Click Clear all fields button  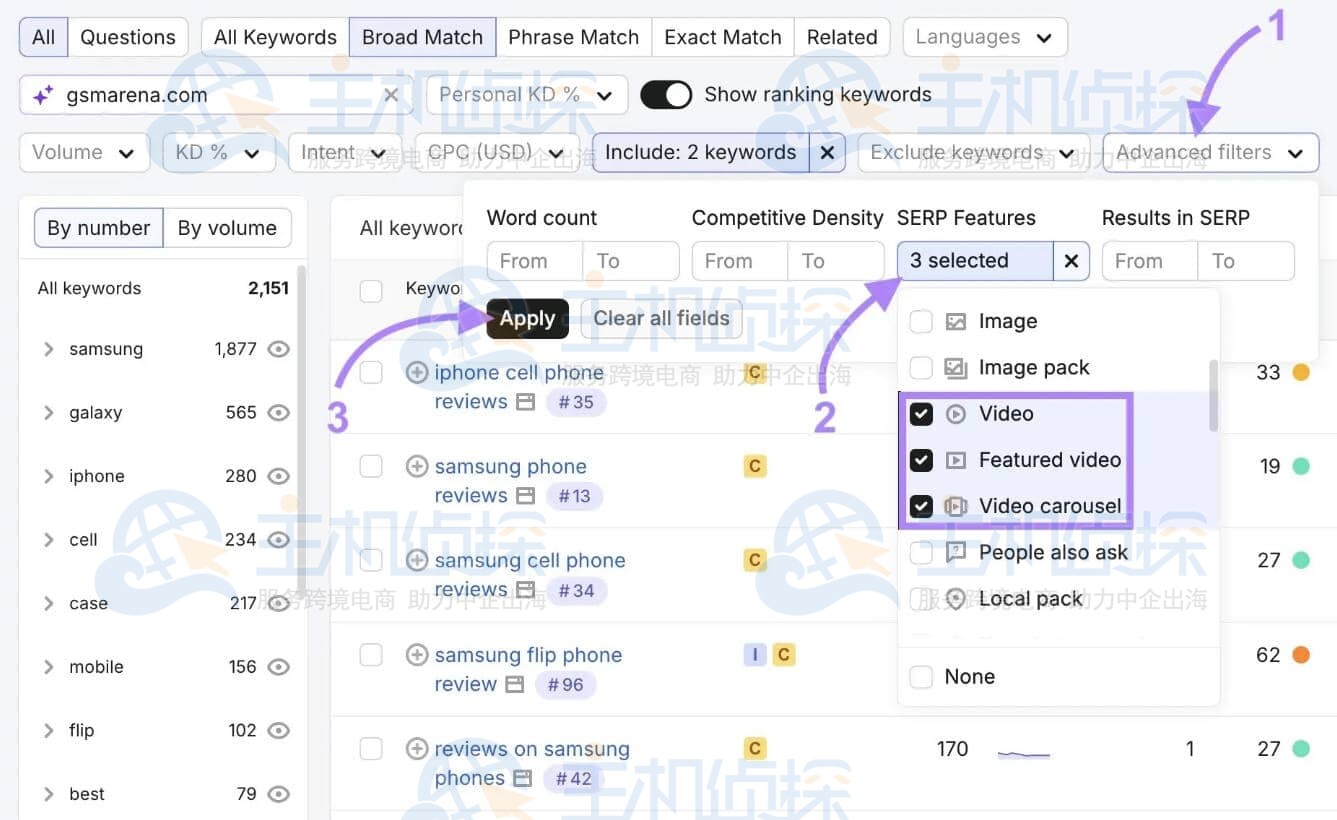pos(661,319)
